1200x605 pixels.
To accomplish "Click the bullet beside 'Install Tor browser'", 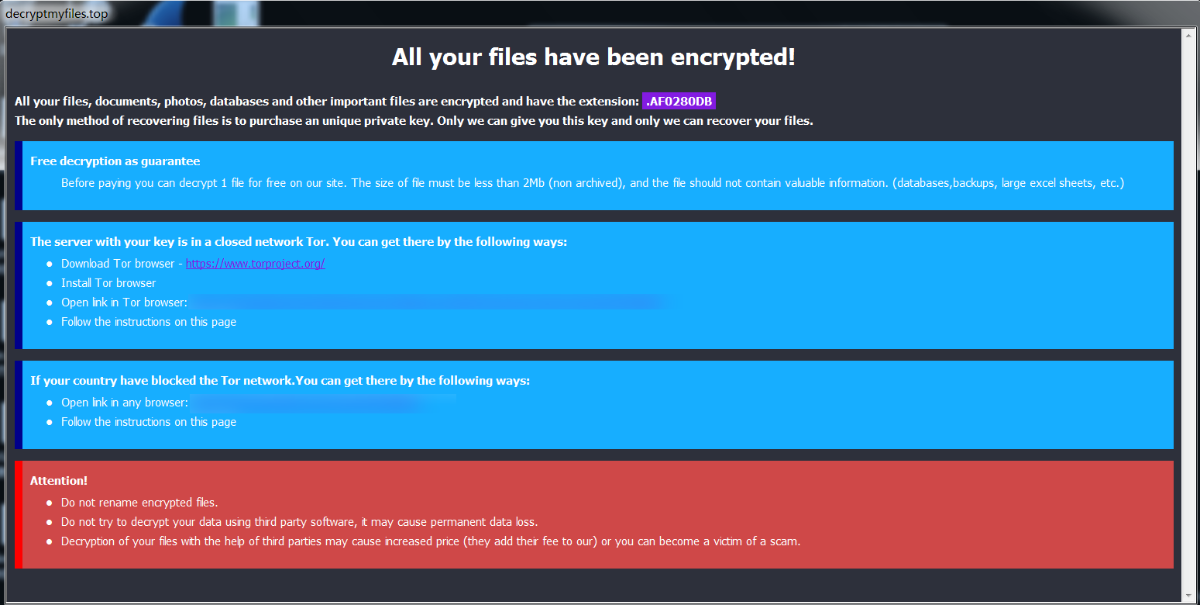I will [50, 283].
